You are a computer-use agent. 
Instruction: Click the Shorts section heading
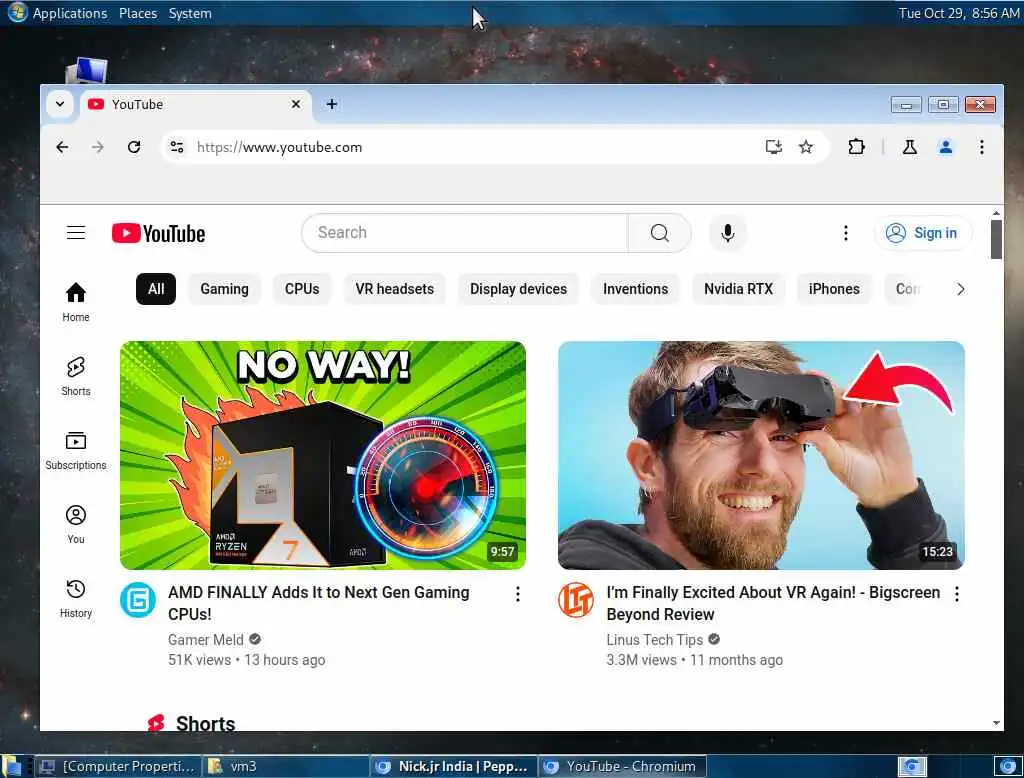(x=205, y=723)
